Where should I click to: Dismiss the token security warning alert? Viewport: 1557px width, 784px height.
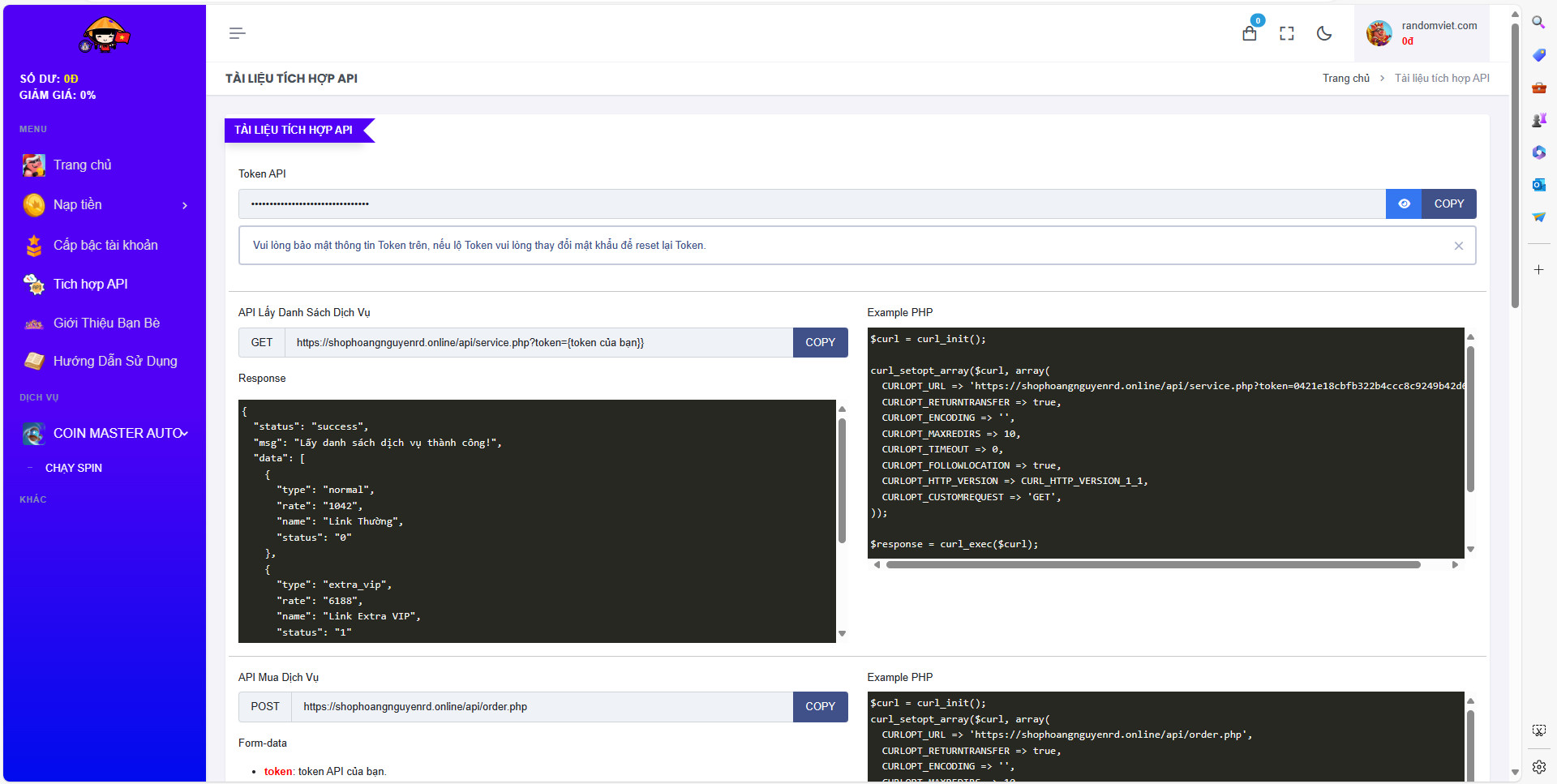1459,246
